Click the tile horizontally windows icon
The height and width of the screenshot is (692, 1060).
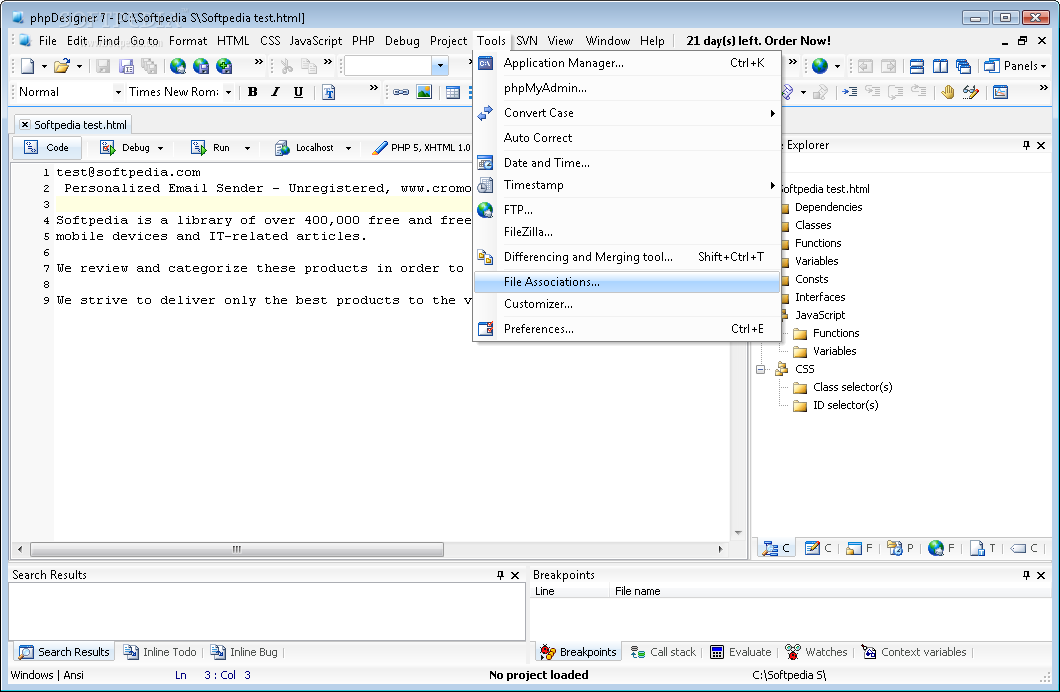[x=917, y=66]
